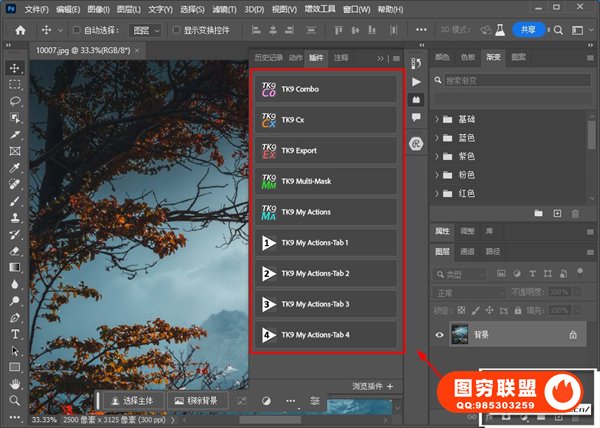
Task: Launch the TK9 Multi-Mask plugin
Action: 326,181
